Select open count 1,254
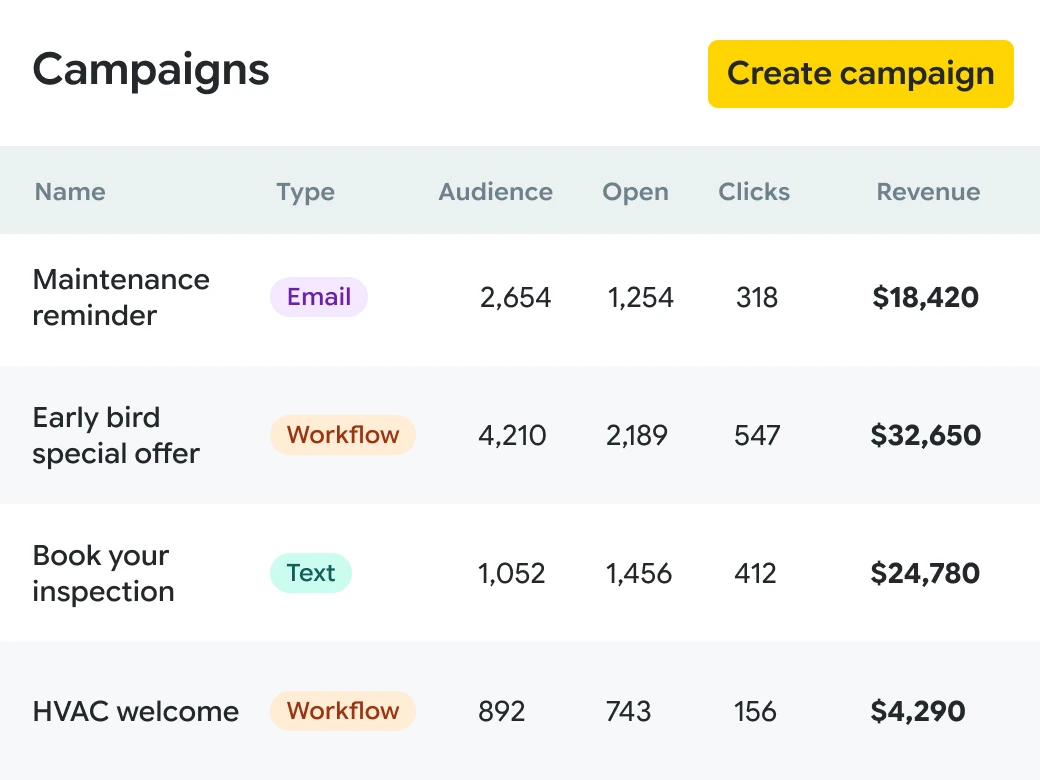The height and width of the screenshot is (780, 1040). [x=640, y=297]
